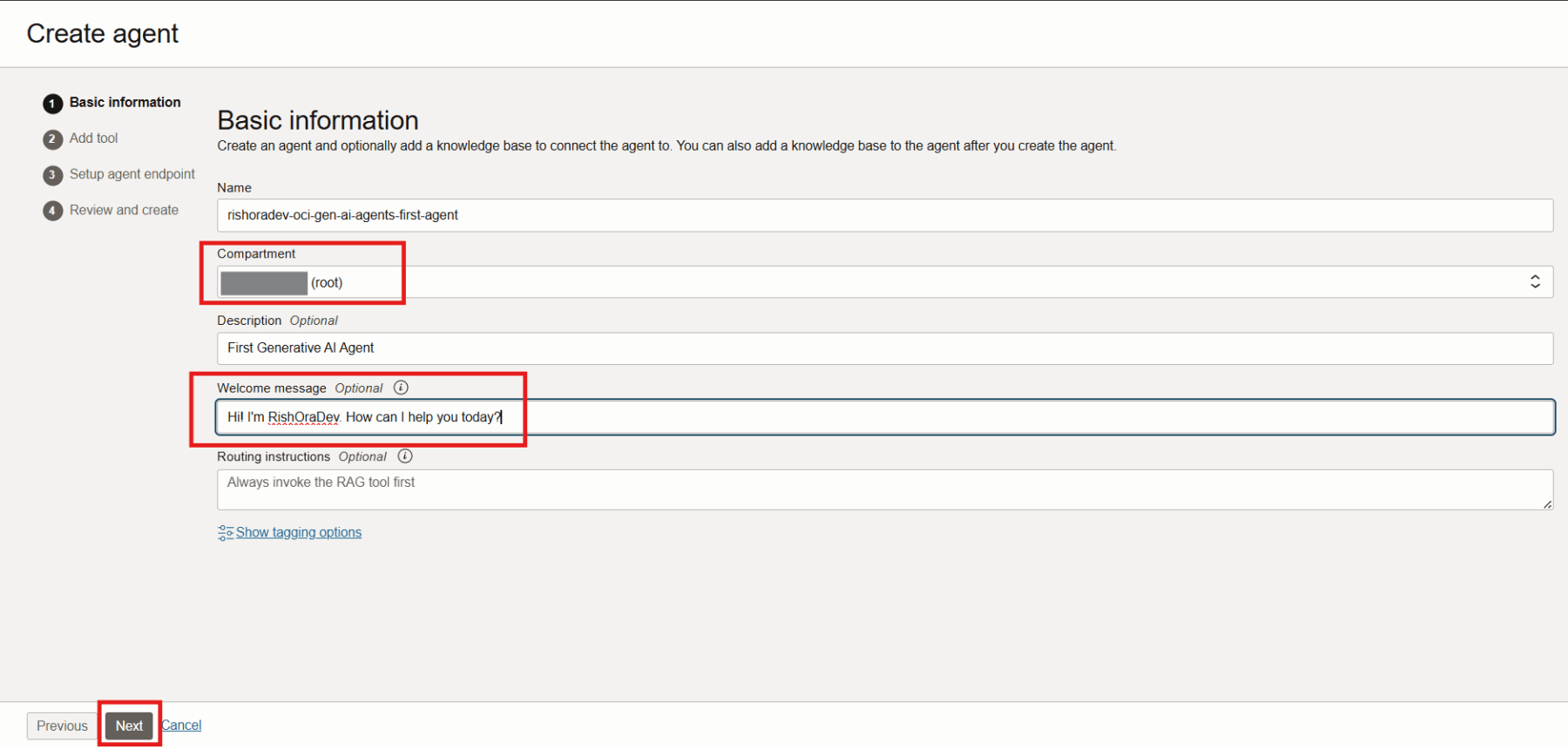The width and height of the screenshot is (1568, 749).
Task: Click the Routing instructions info icon
Action: click(405, 456)
